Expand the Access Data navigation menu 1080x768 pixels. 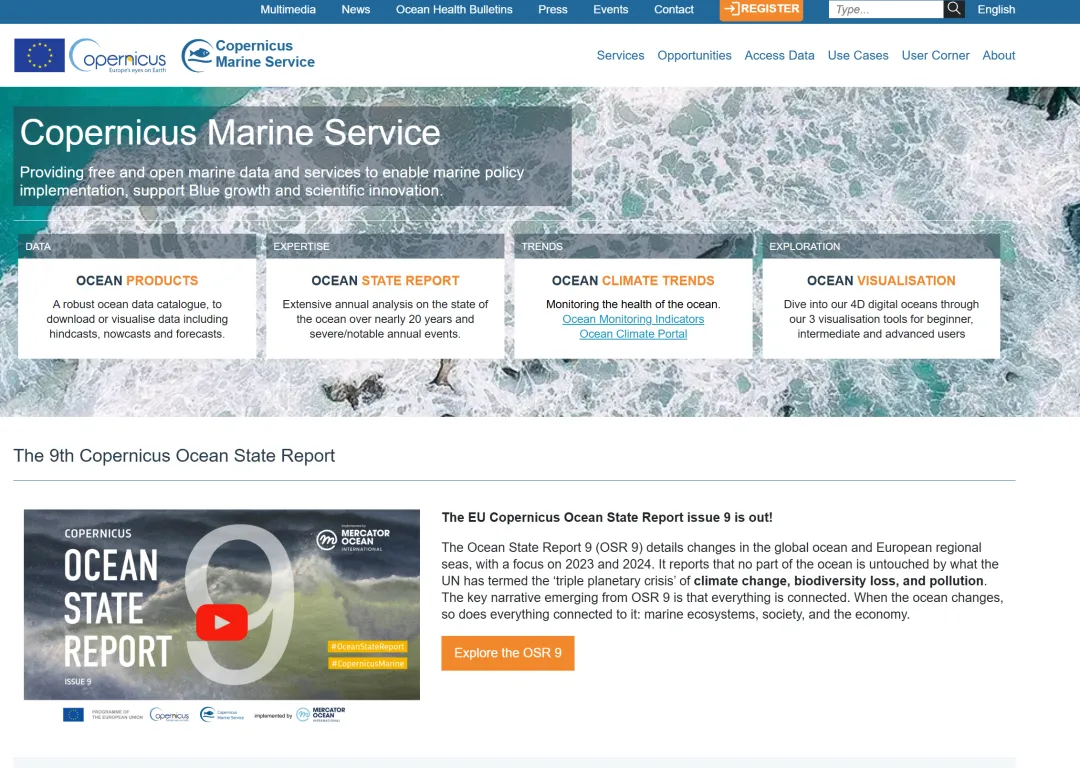coord(779,55)
